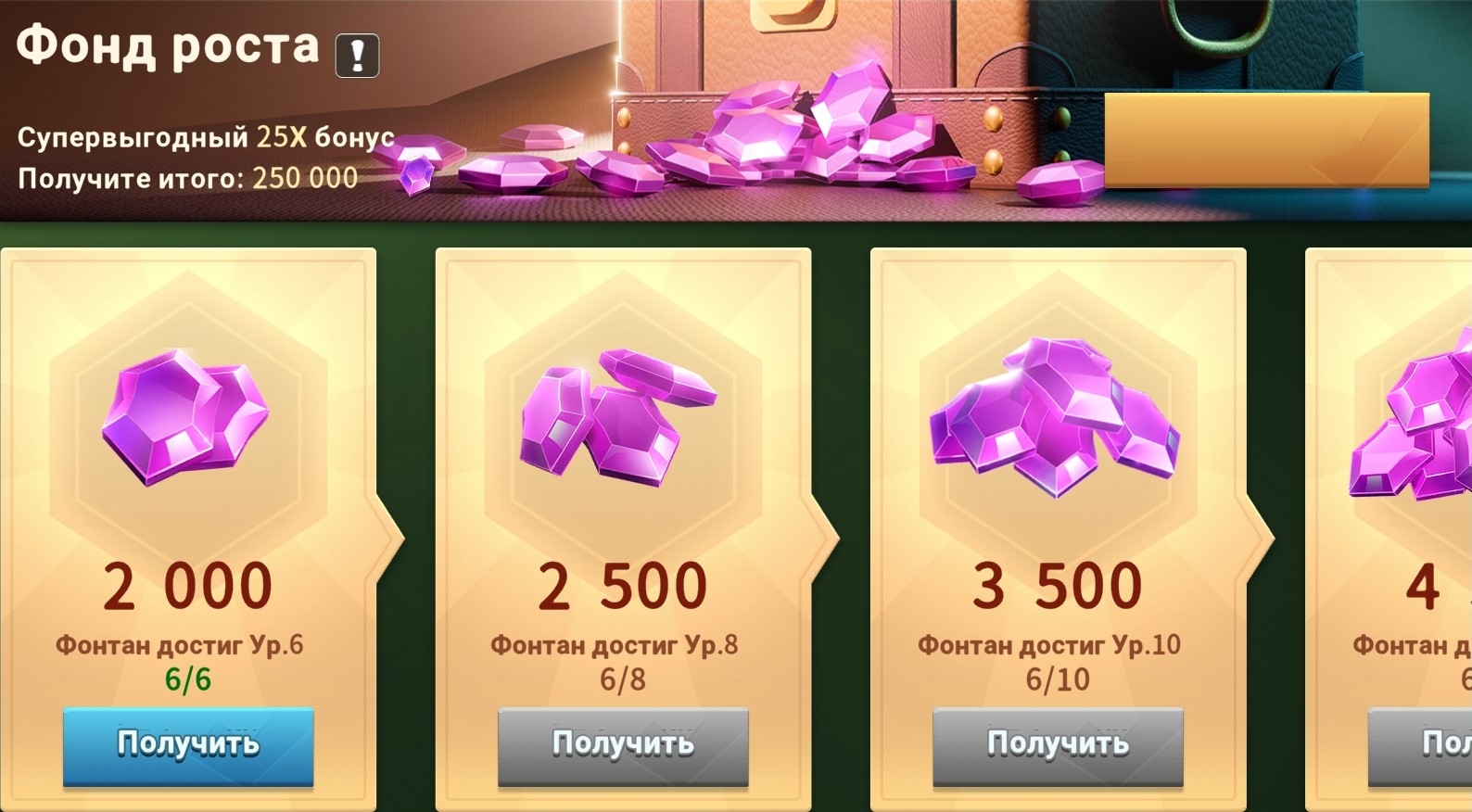The width and height of the screenshot is (1472, 812).
Task: Select the Фонтан достиг Ур.10 text
Action: click(x=1049, y=645)
